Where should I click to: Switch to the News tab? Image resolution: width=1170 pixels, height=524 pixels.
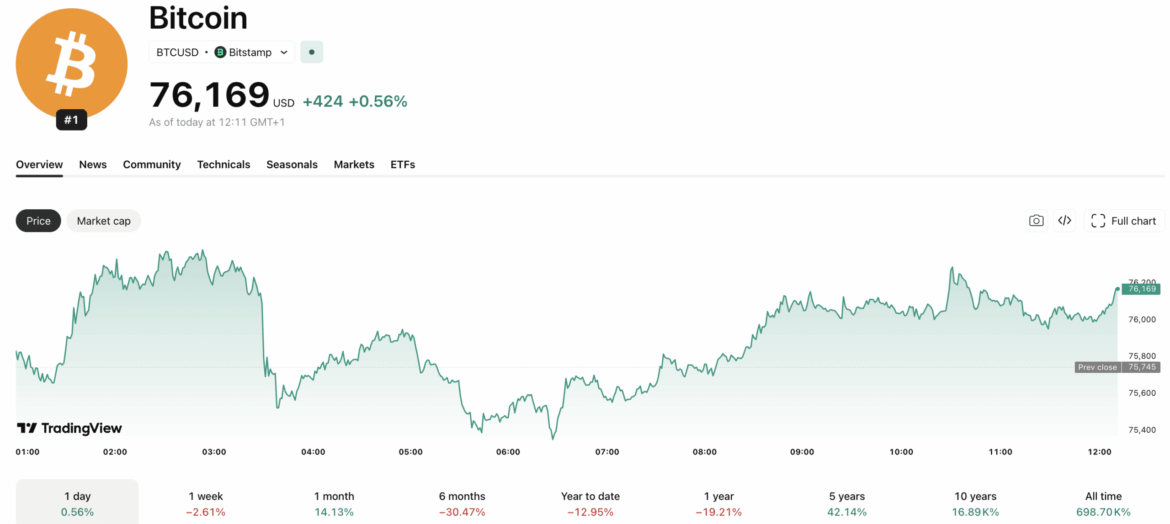pos(93,164)
